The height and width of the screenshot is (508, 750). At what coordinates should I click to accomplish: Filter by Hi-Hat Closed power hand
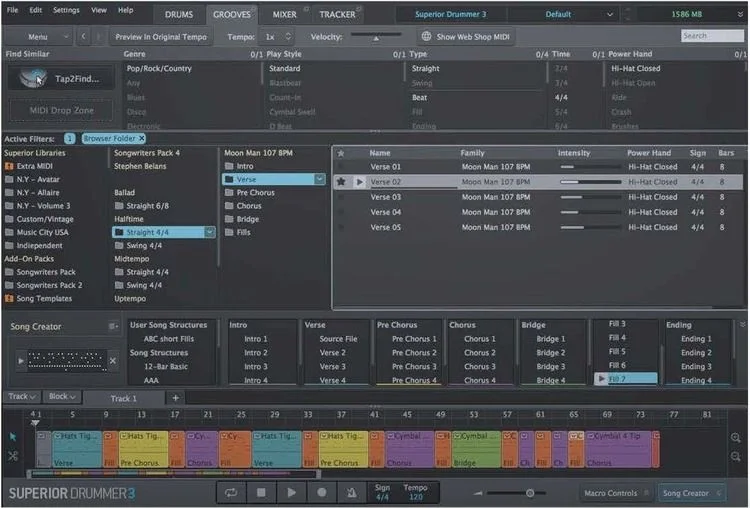coord(636,68)
